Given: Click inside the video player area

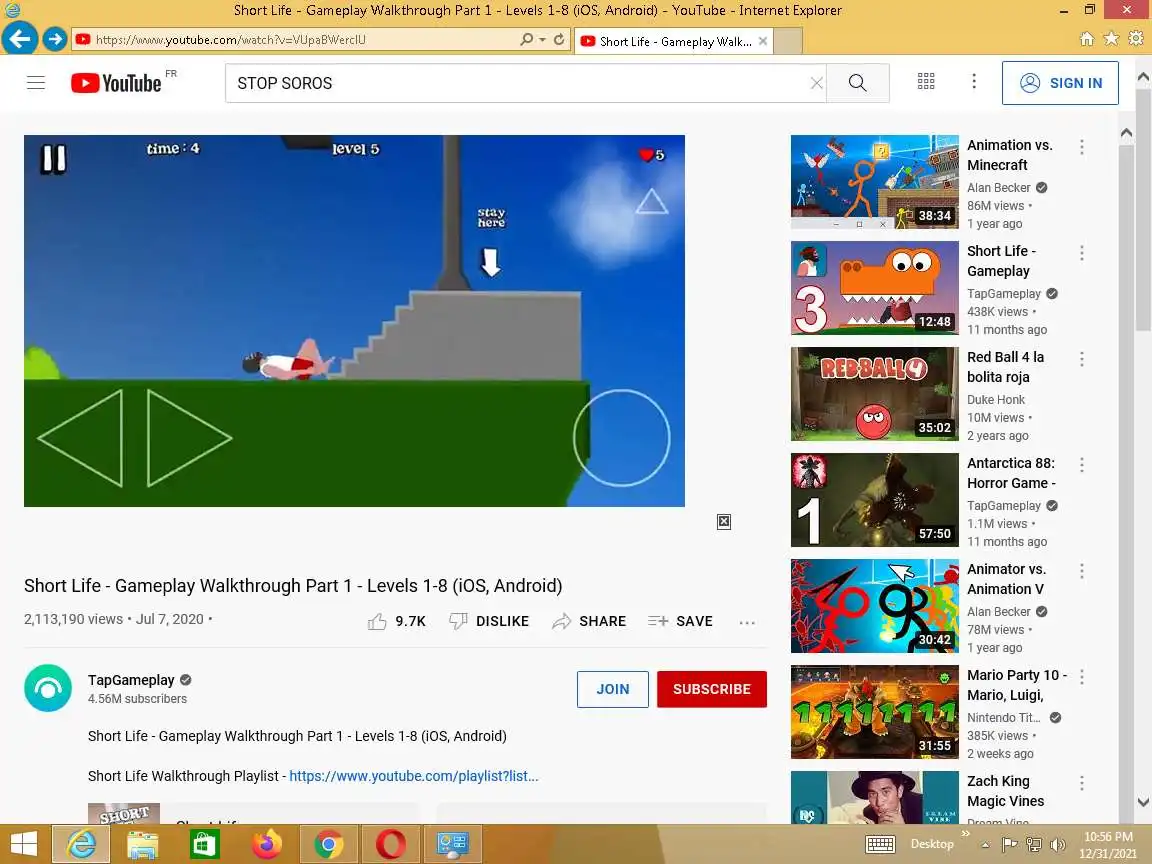Looking at the screenshot, I should pos(354,320).
